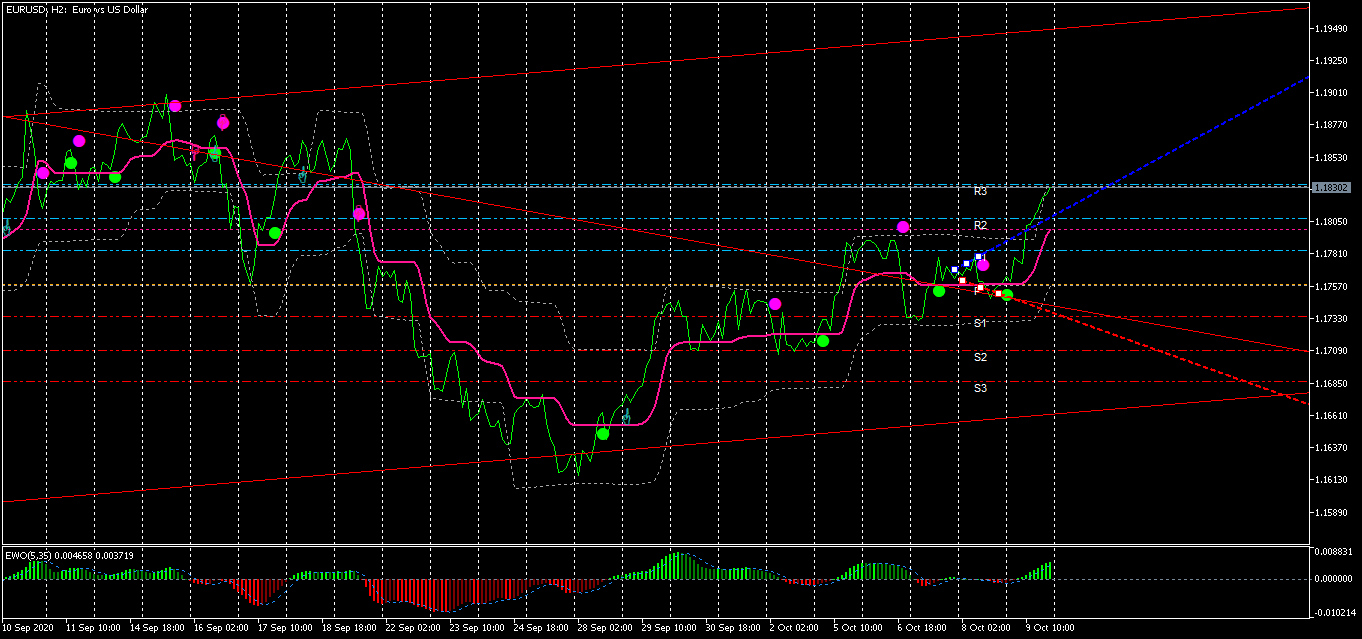Click the 5 Oct 10:00 time label
Image resolution: width=1362 pixels, height=639 pixels.
point(858,628)
